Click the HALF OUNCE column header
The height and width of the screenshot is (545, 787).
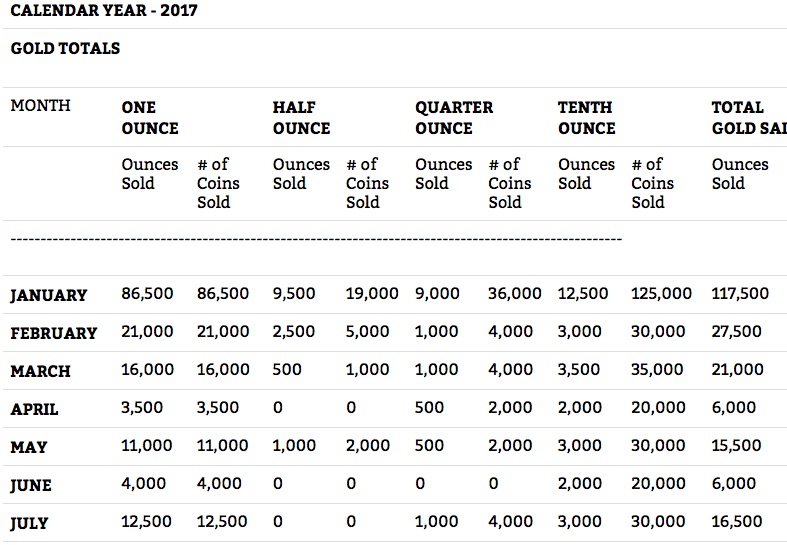(x=301, y=117)
